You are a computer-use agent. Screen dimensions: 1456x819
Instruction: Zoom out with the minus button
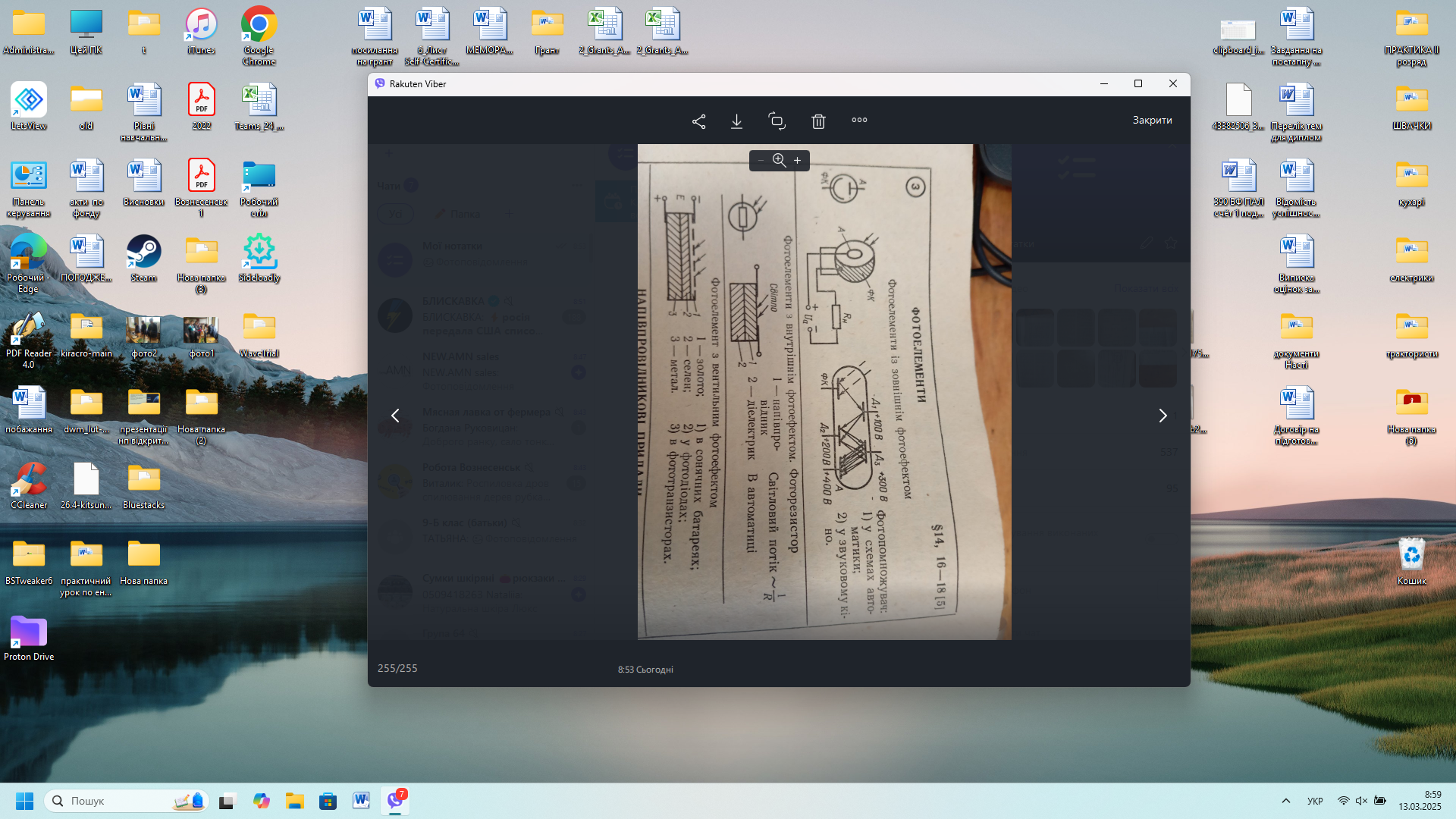pyautogui.click(x=761, y=161)
